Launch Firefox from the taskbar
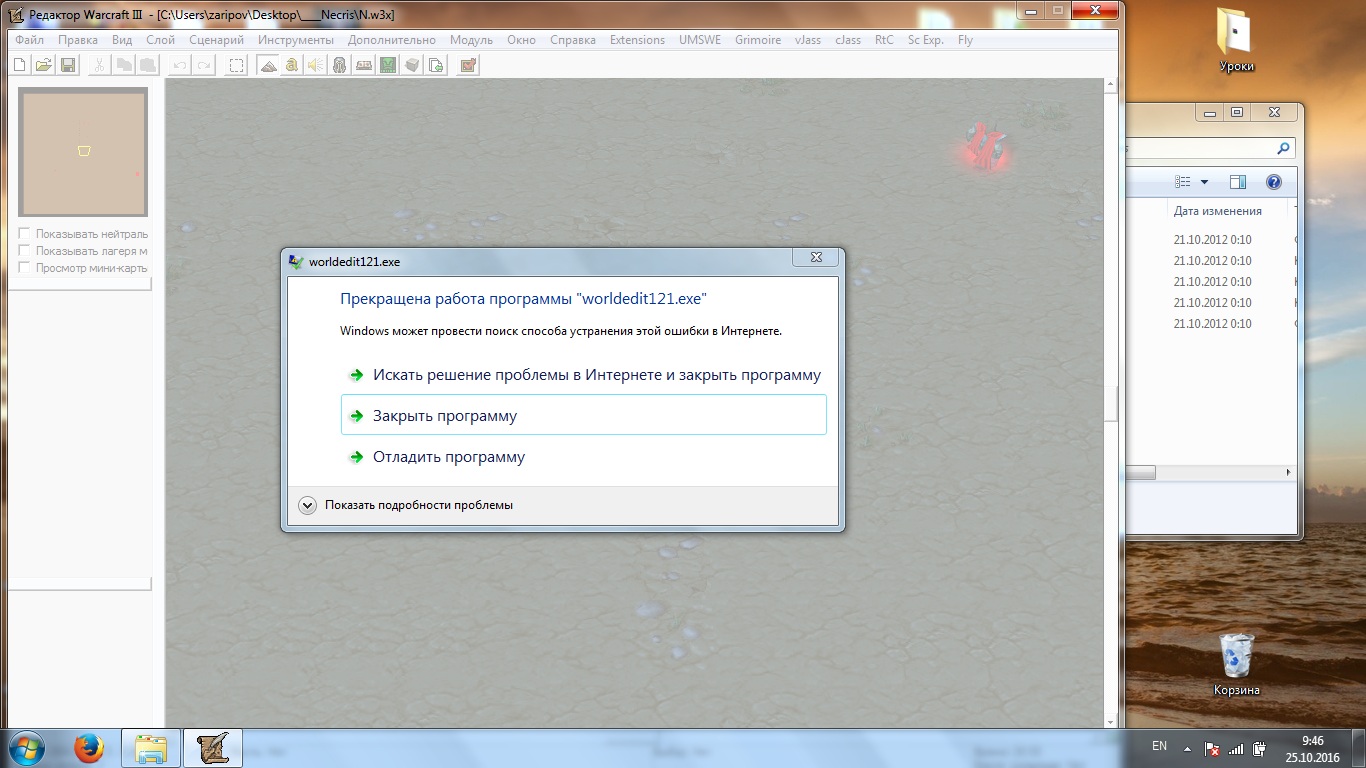The width and height of the screenshot is (1366, 768). [x=89, y=748]
